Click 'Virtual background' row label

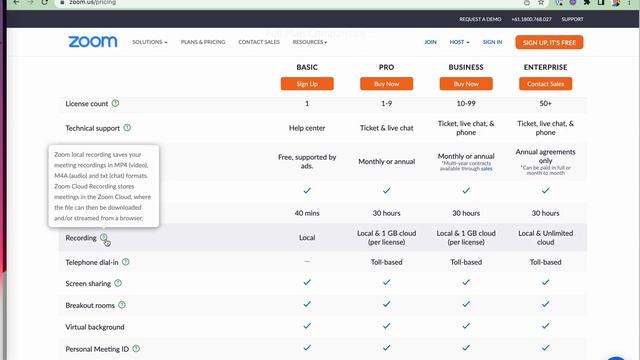click(x=95, y=327)
